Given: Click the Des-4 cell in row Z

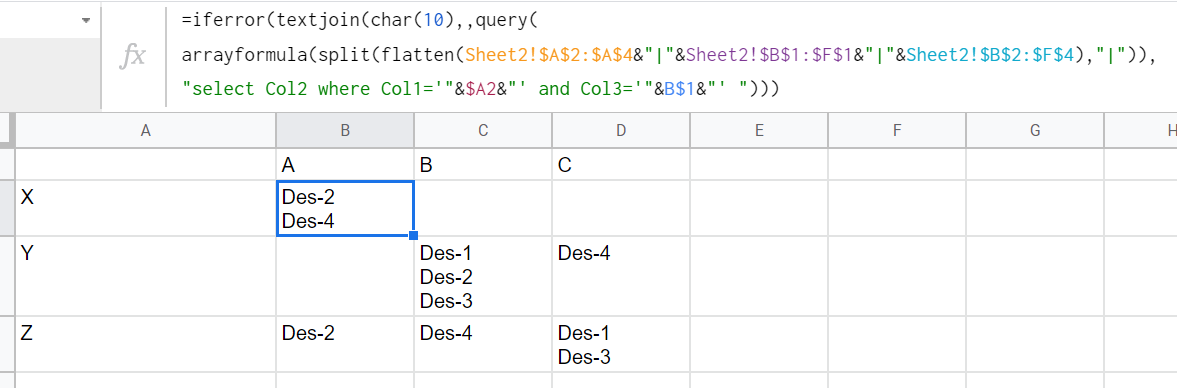Looking at the screenshot, I should tap(483, 344).
